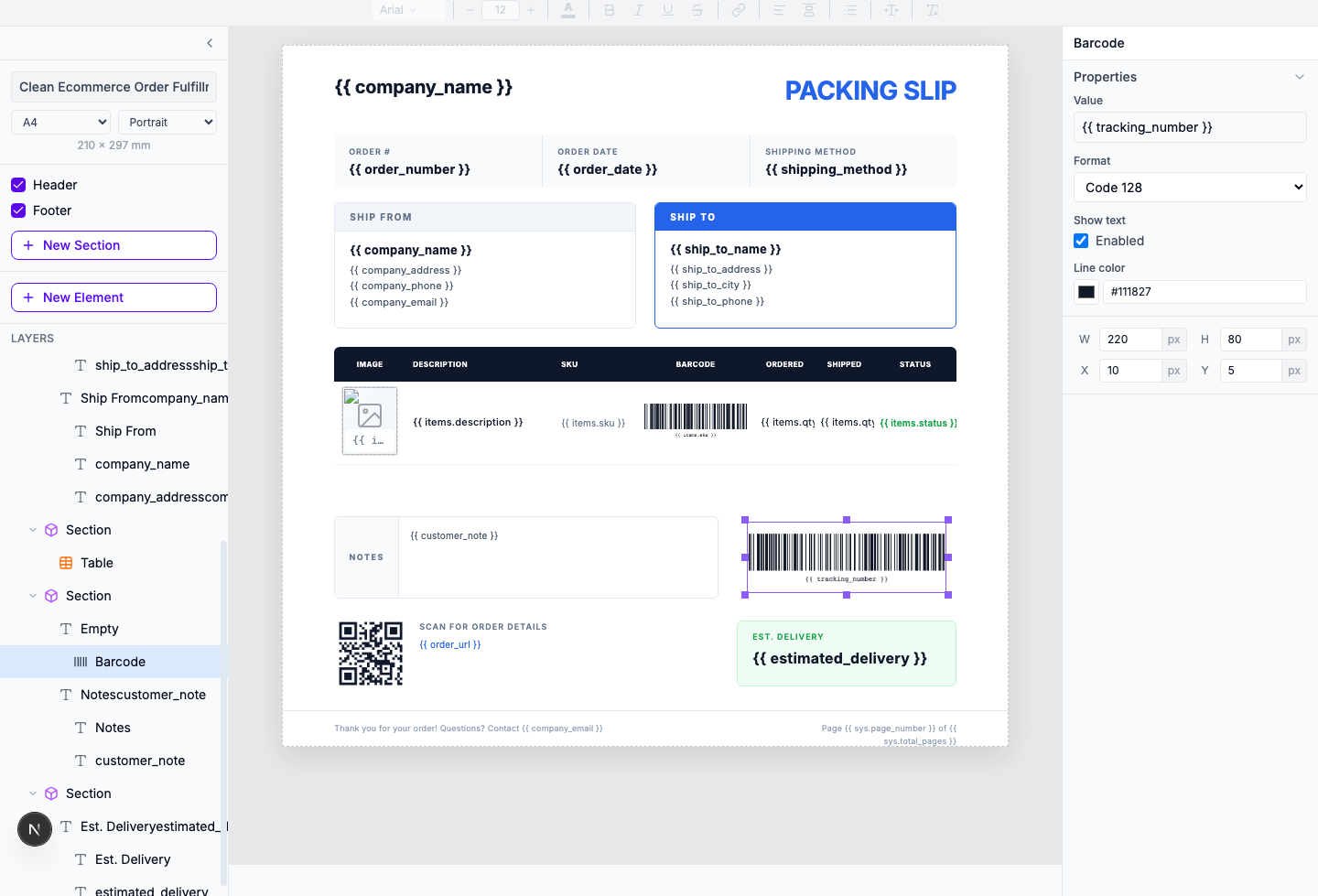Collapse the left sidebar panel
Image resolution: width=1318 pixels, height=896 pixels.
click(x=210, y=43)
